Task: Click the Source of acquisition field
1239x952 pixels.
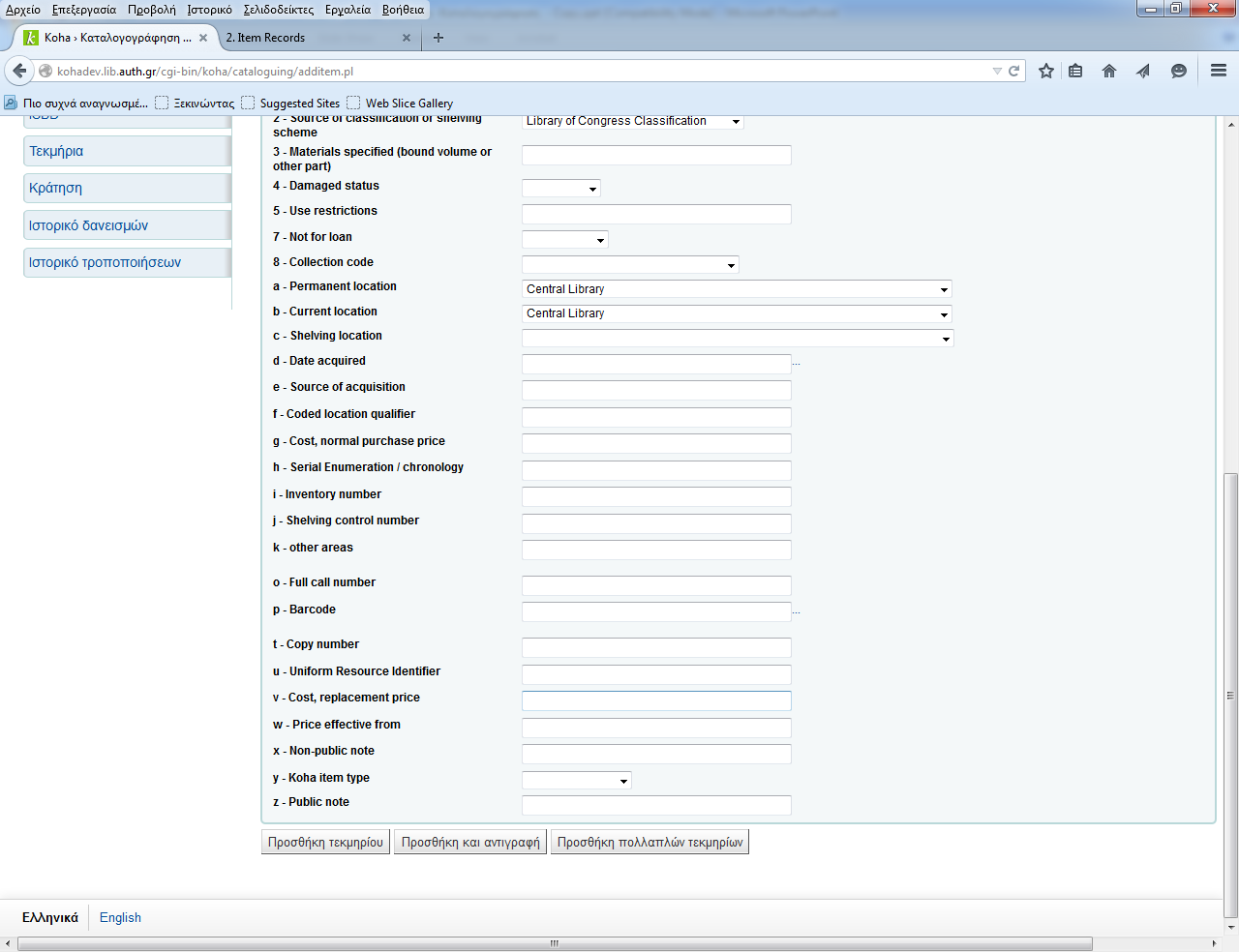Action: tap(656, 390)
